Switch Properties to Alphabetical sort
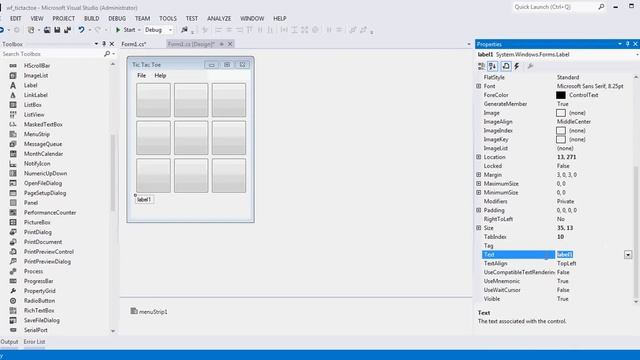 tap(493, 66)
